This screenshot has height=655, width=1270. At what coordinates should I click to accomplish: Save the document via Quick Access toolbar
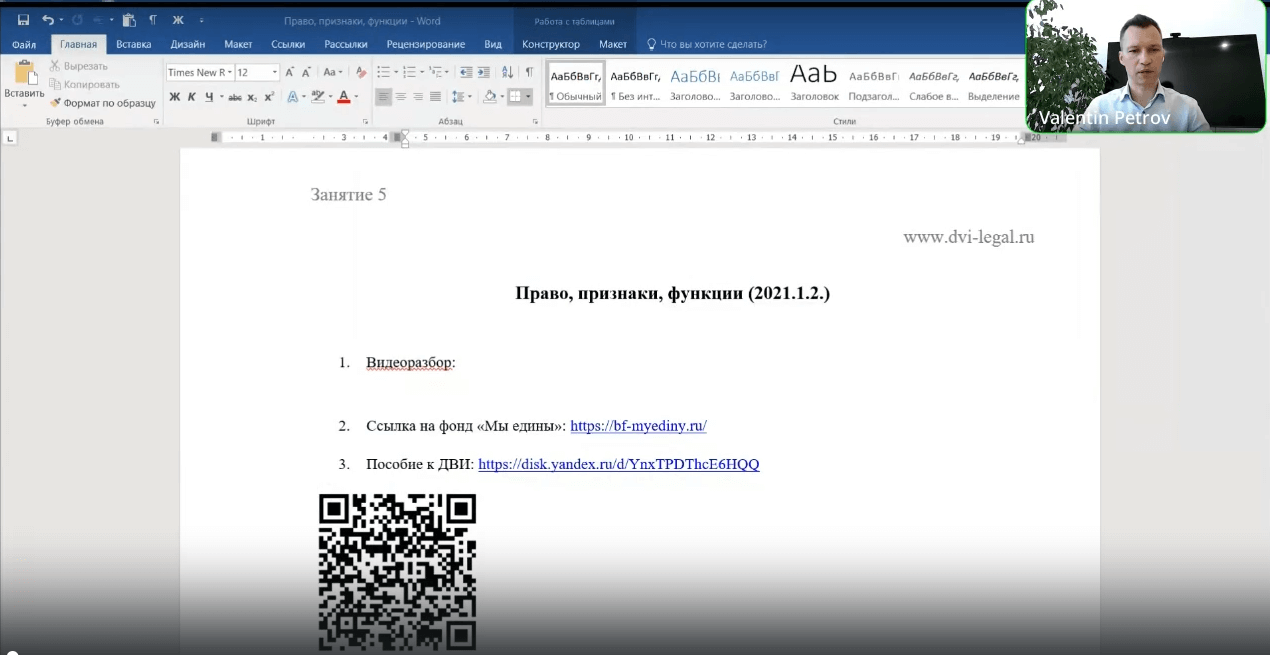tap(23, 19)
